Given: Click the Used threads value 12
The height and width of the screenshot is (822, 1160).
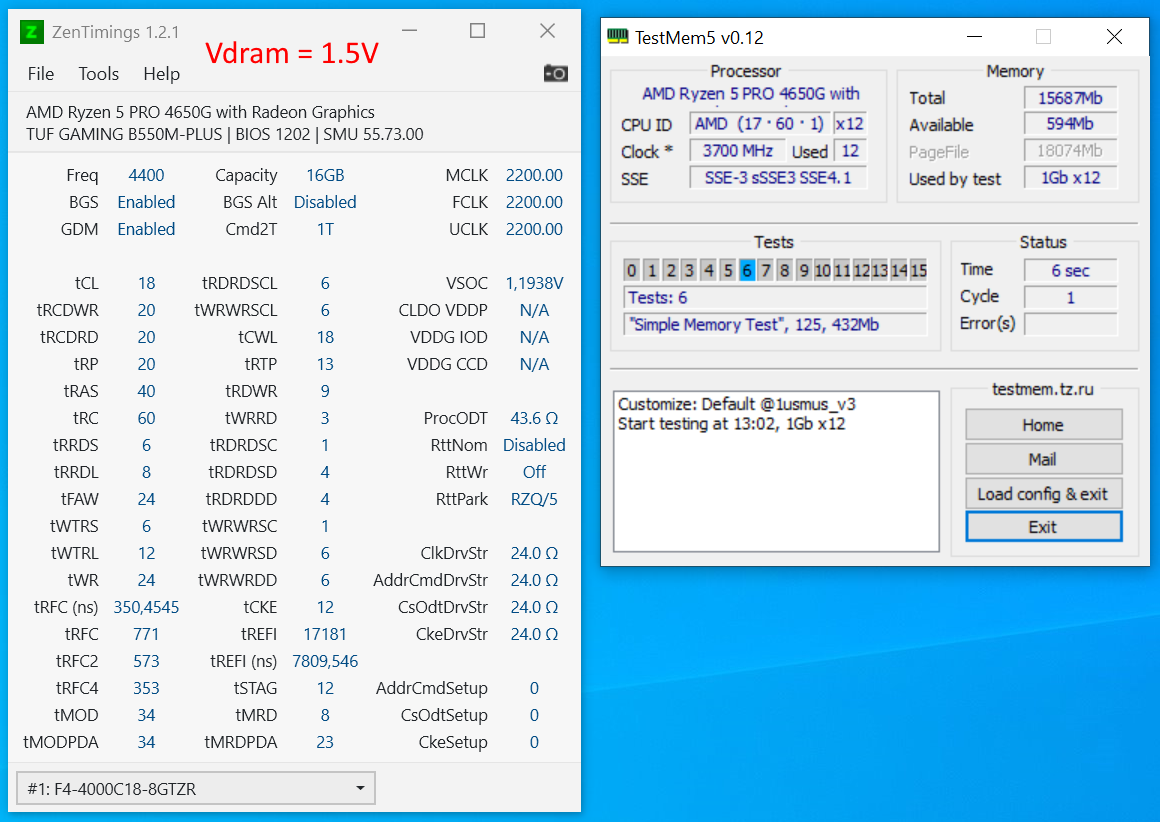Looking at the screenshot, I should (x=850, y=151).
